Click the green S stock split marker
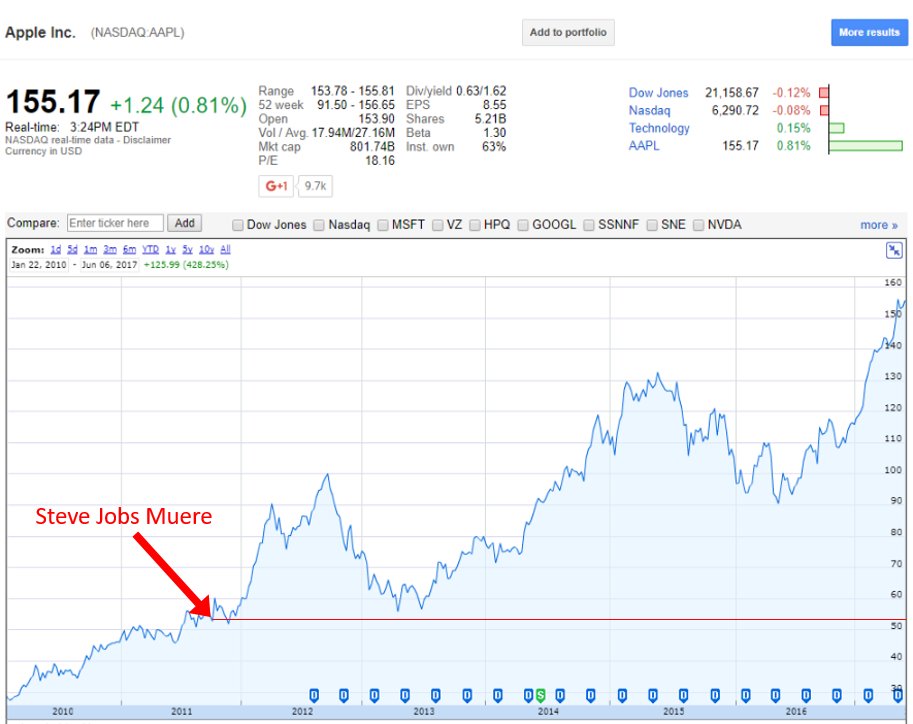This screenshot has height=724, width=913. (540, 695)
